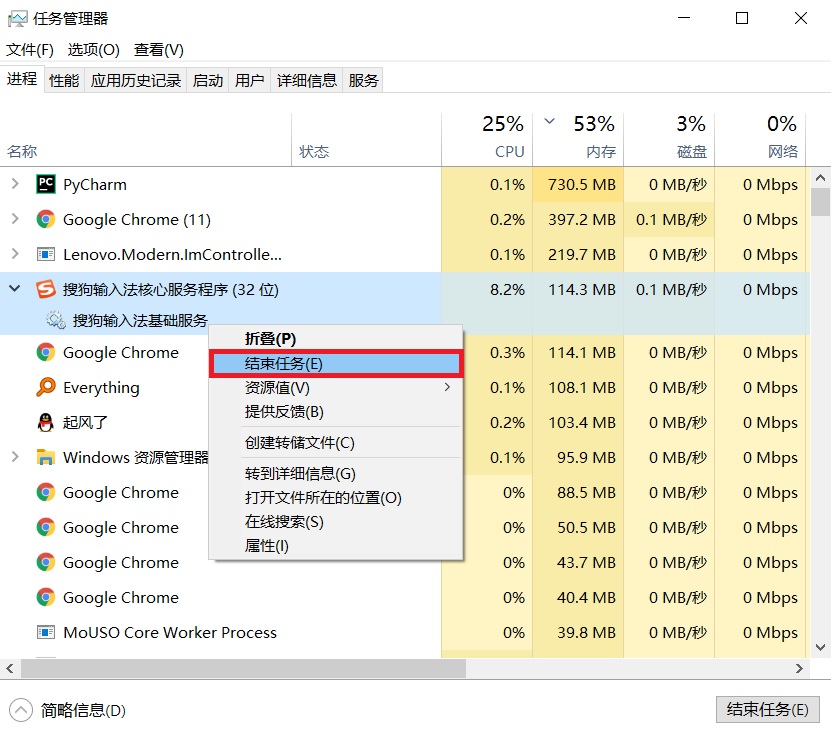
Task: Switch to the 服务 tab
Action: pos(363,80)
